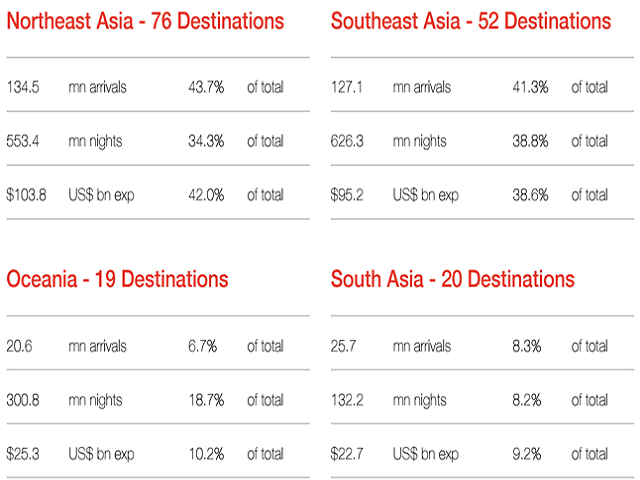Select the 9.2% expenditure share
Image resolution: width=640 pixels, height=480 pixels.
pos(529,453)
